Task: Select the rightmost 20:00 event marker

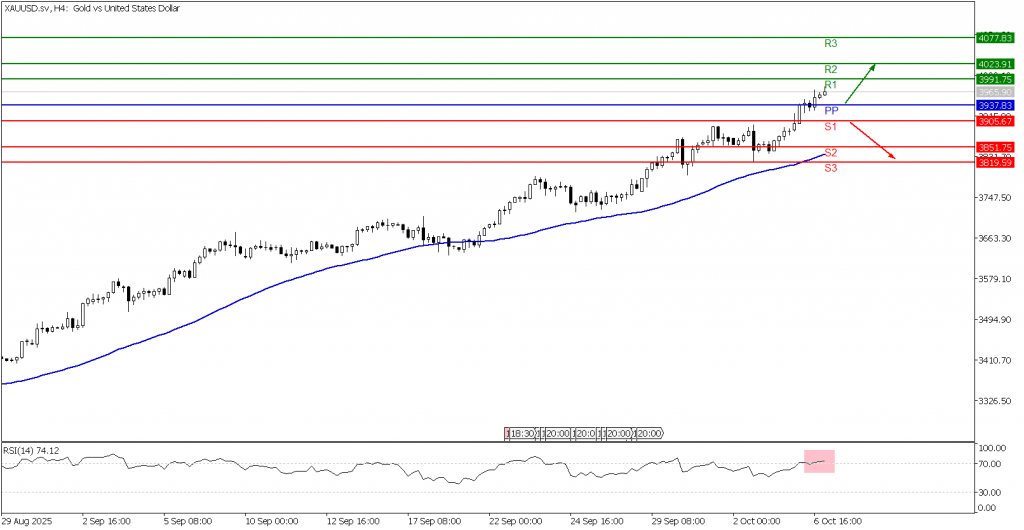Action: 650,434
